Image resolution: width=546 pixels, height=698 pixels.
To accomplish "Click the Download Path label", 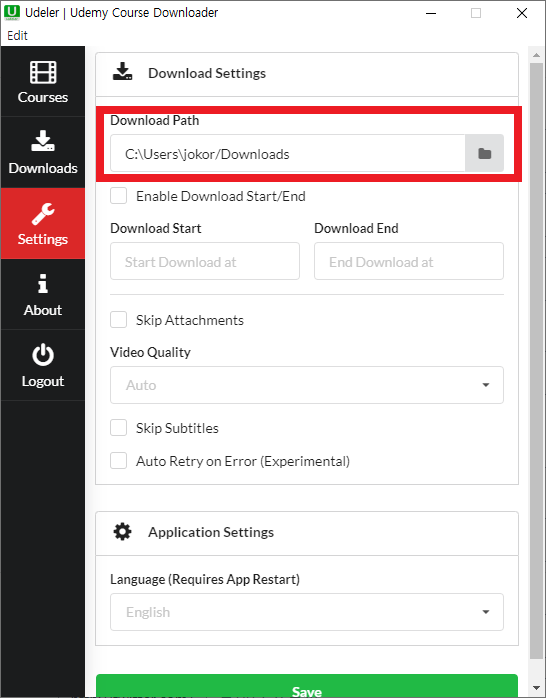I will click(x=154, y=120).
